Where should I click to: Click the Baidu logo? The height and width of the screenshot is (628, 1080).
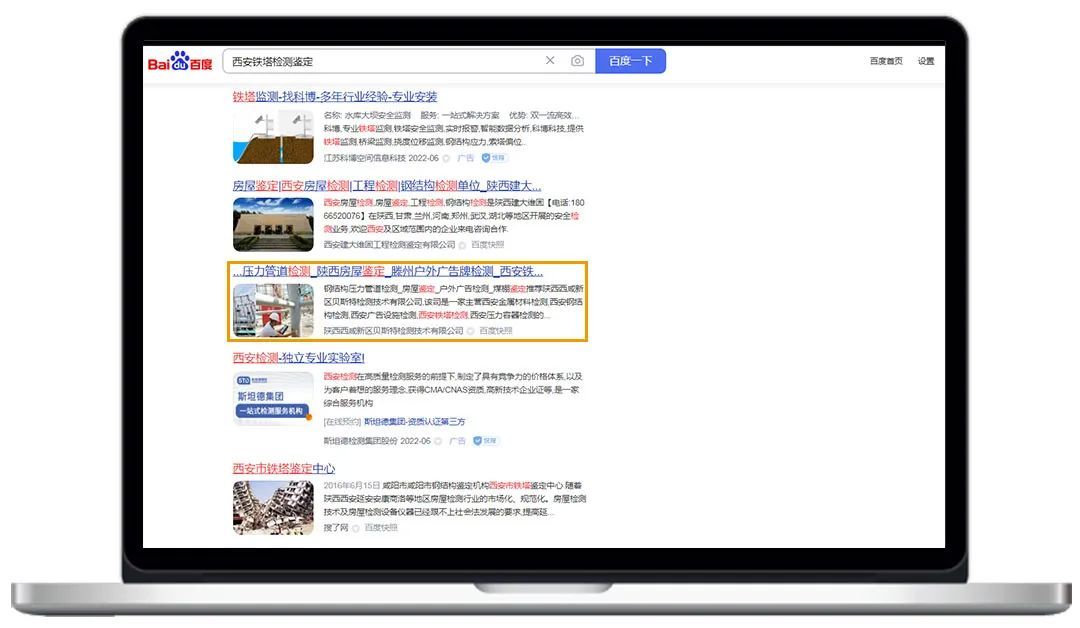click(180, 62)
